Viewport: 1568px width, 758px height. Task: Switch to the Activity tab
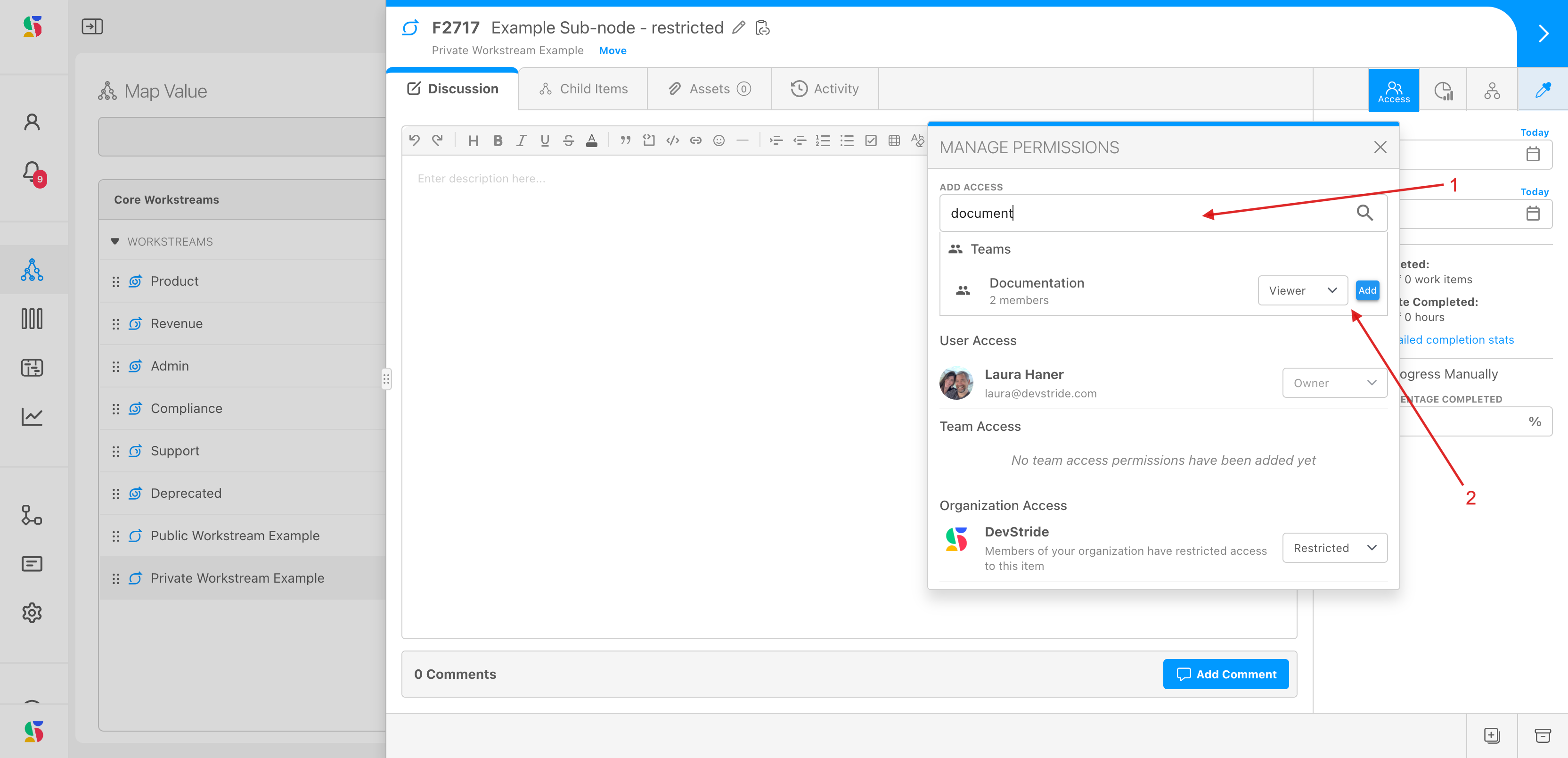tap(824, 89)
